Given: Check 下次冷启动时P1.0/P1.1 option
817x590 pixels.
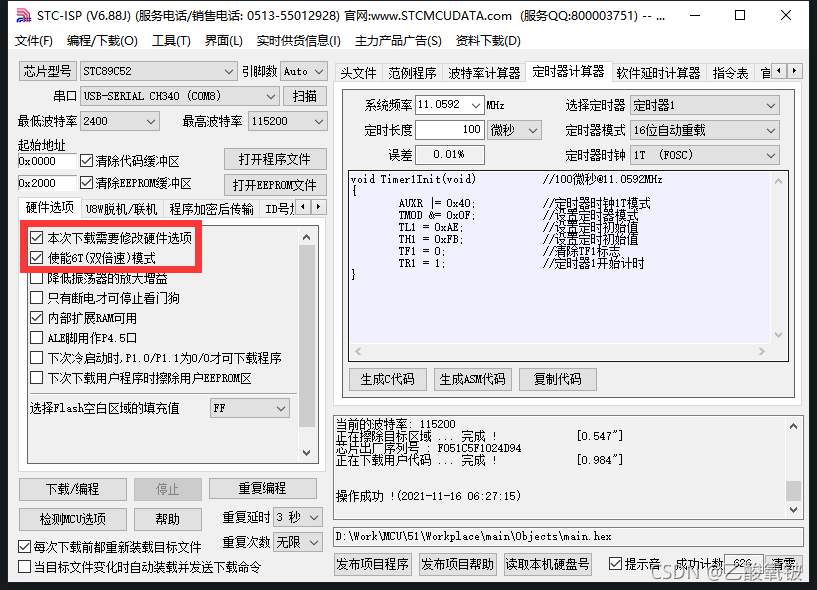Looking at the screenshot, I should tap(36, 358).
